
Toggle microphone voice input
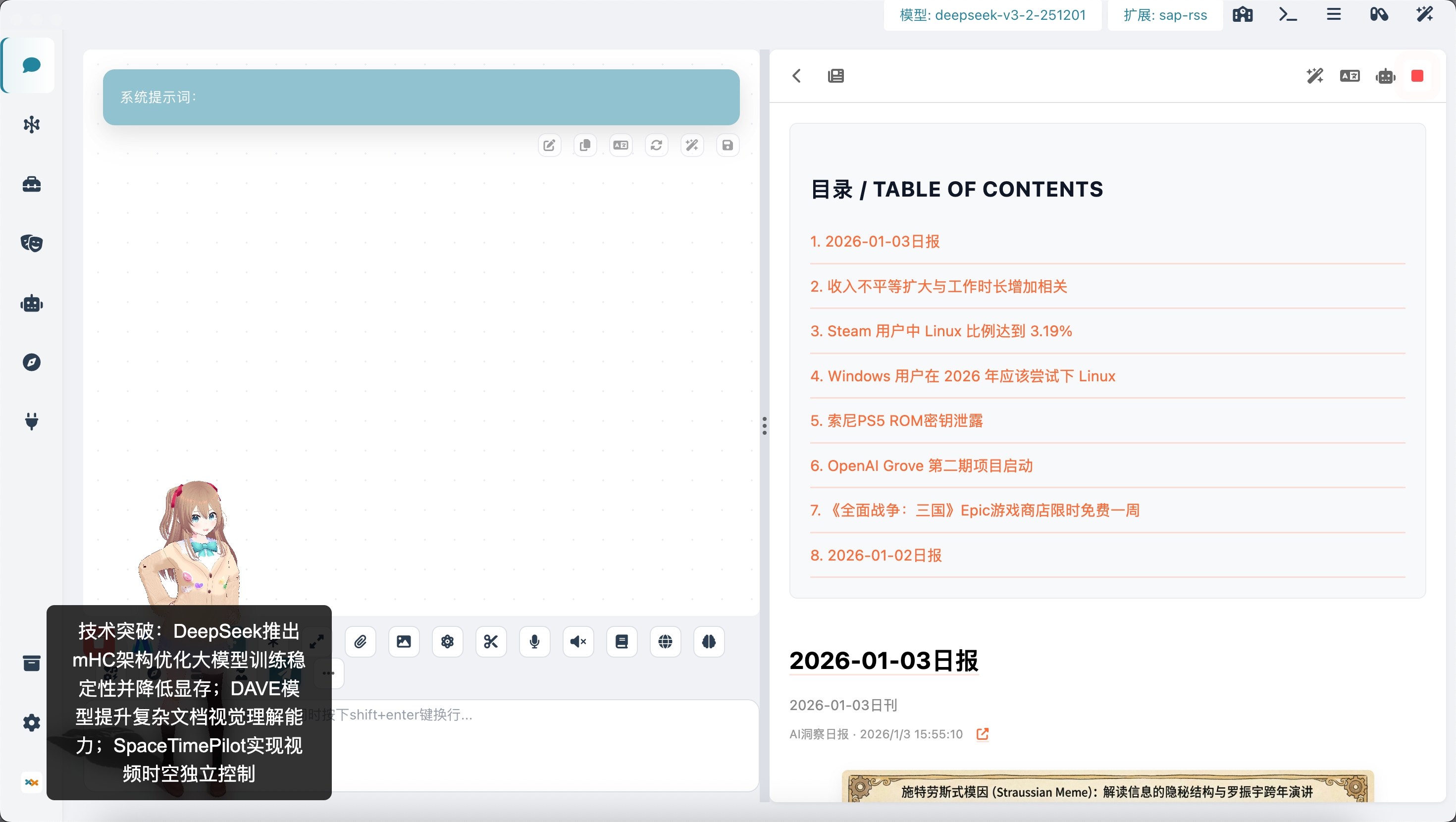[535, 642]
